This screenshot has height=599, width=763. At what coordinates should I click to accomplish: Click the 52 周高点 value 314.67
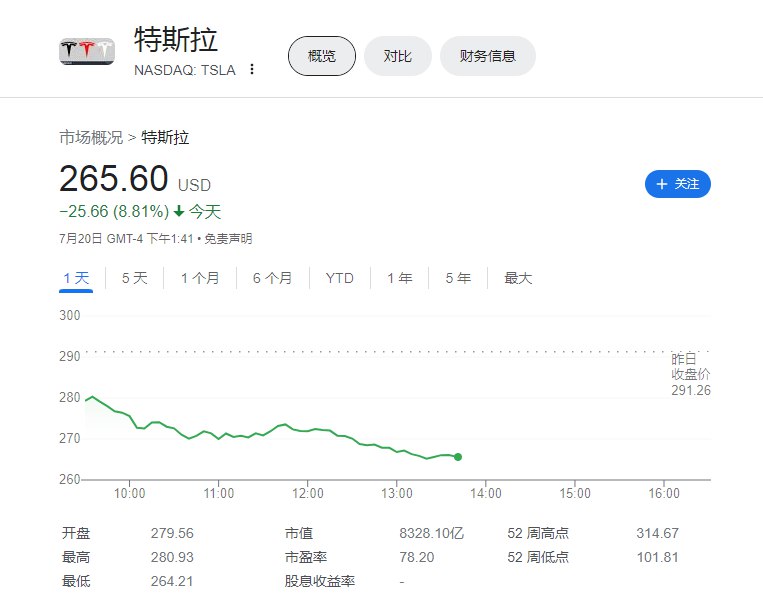point(657,533)
